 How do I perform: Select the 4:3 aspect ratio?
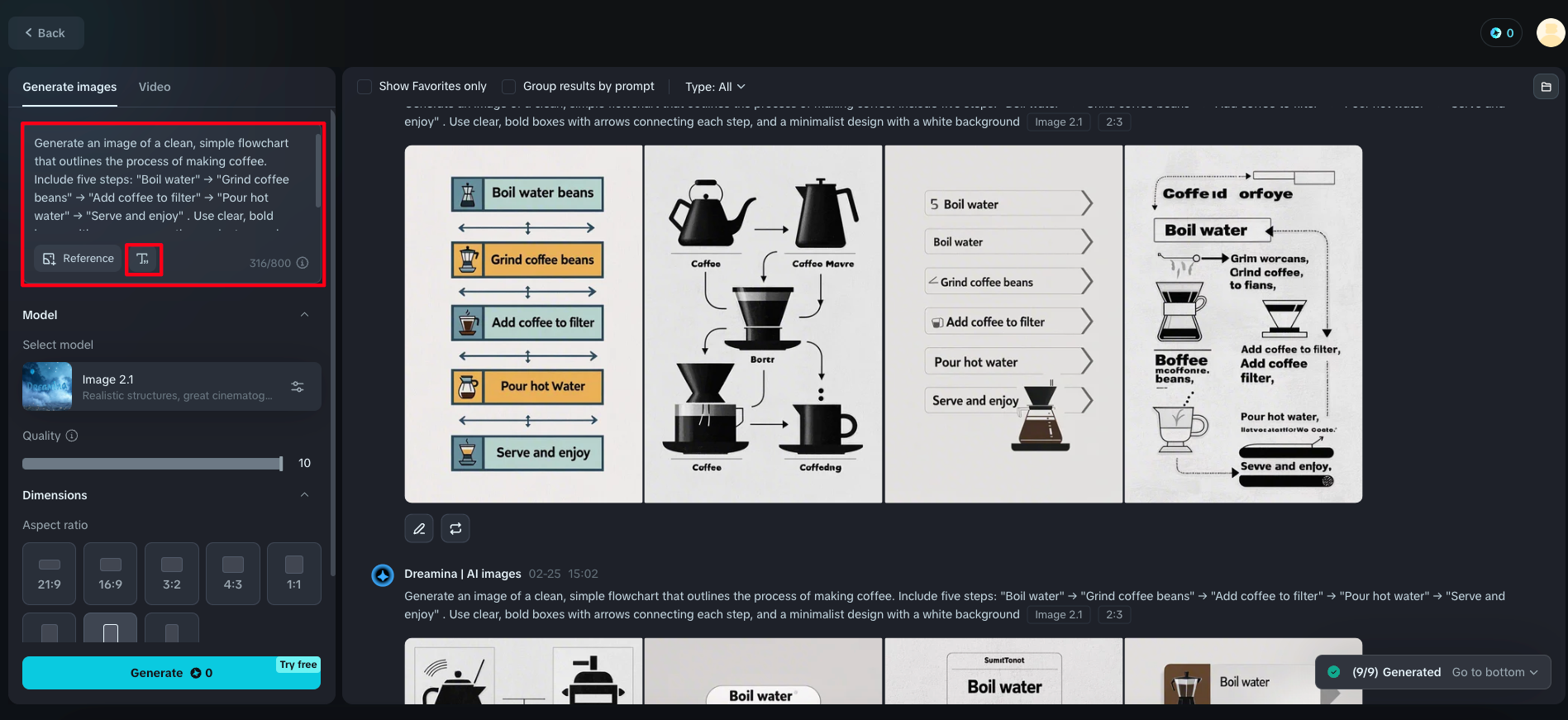click(233, 574)
